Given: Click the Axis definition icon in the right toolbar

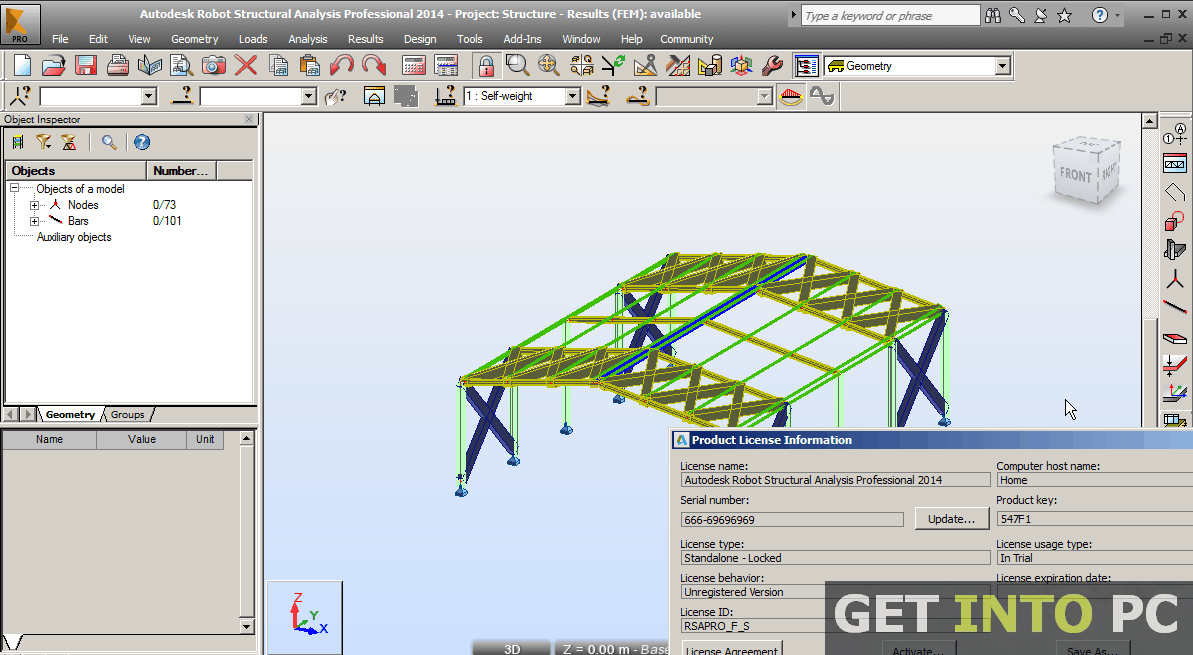Looking at the screenshot, I should 1174,135.
